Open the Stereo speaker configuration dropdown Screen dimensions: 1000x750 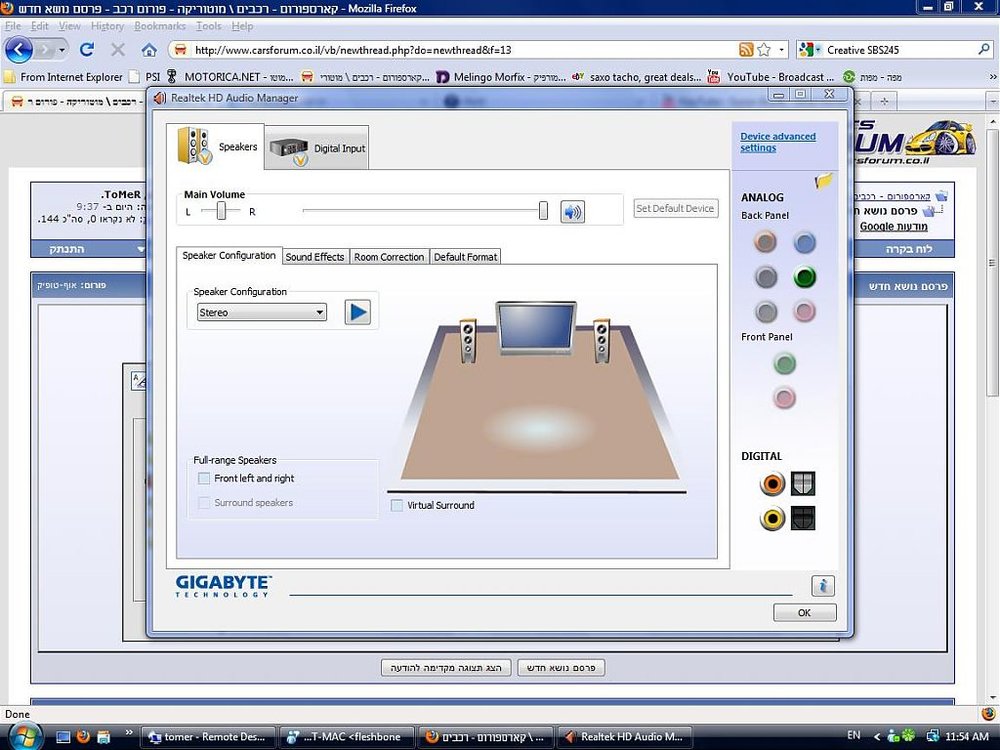point(261,312)
